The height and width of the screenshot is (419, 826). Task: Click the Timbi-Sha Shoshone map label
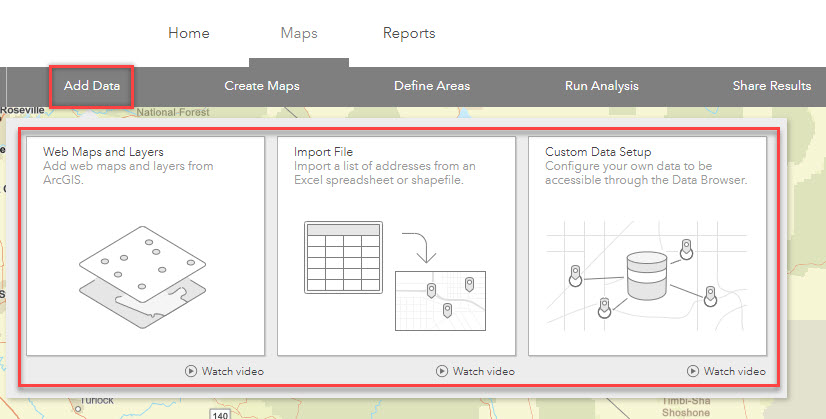click(685, 407)
